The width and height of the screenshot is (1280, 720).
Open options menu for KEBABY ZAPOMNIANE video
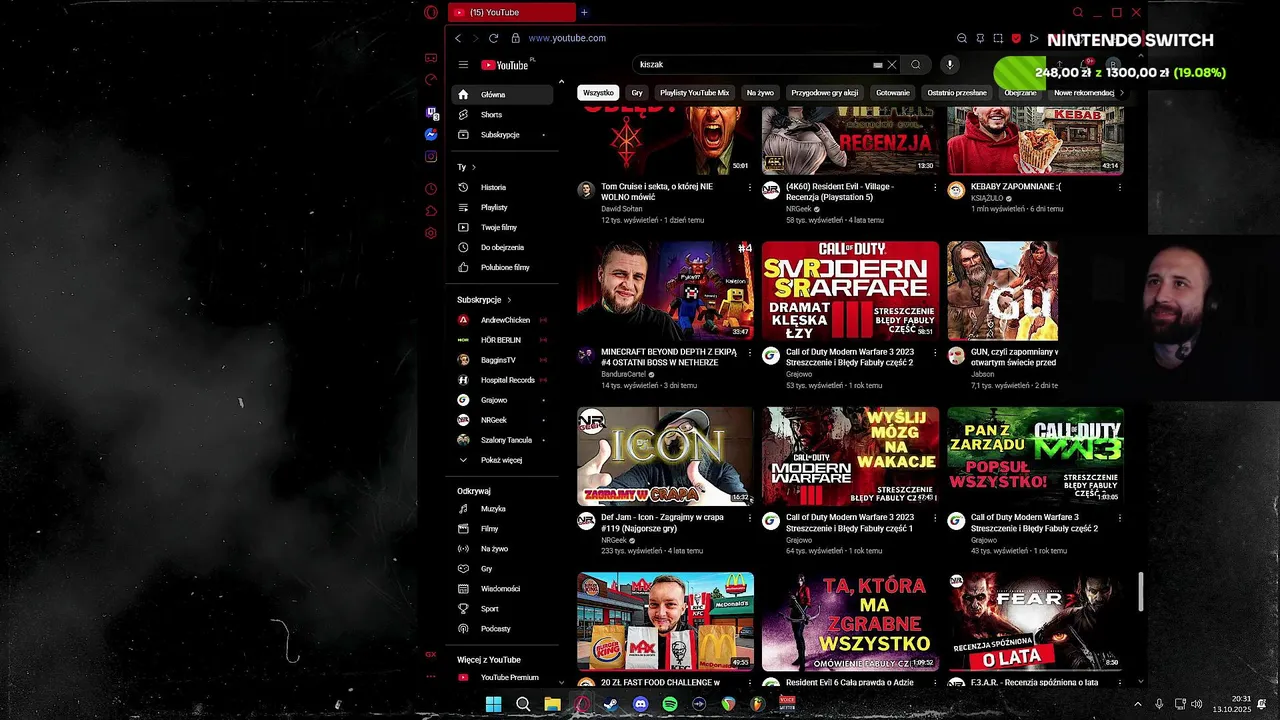point(1119,187)
